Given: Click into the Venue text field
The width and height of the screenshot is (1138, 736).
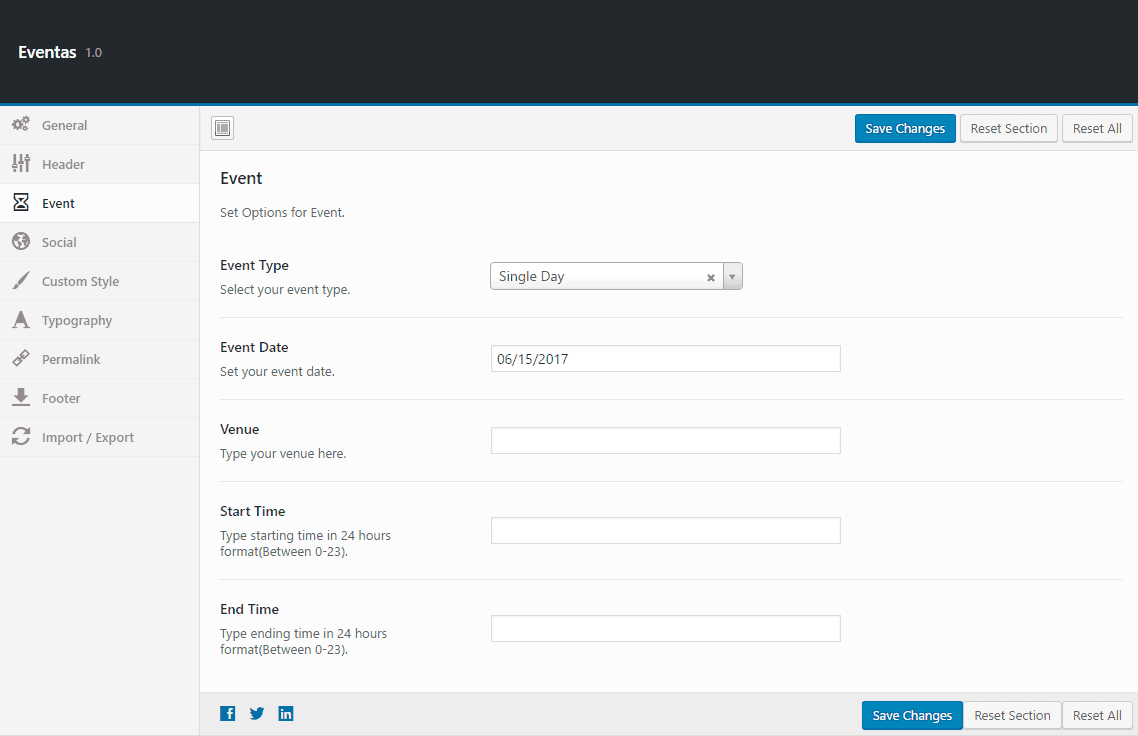Looking at the screenshot, I should point(665,441).
